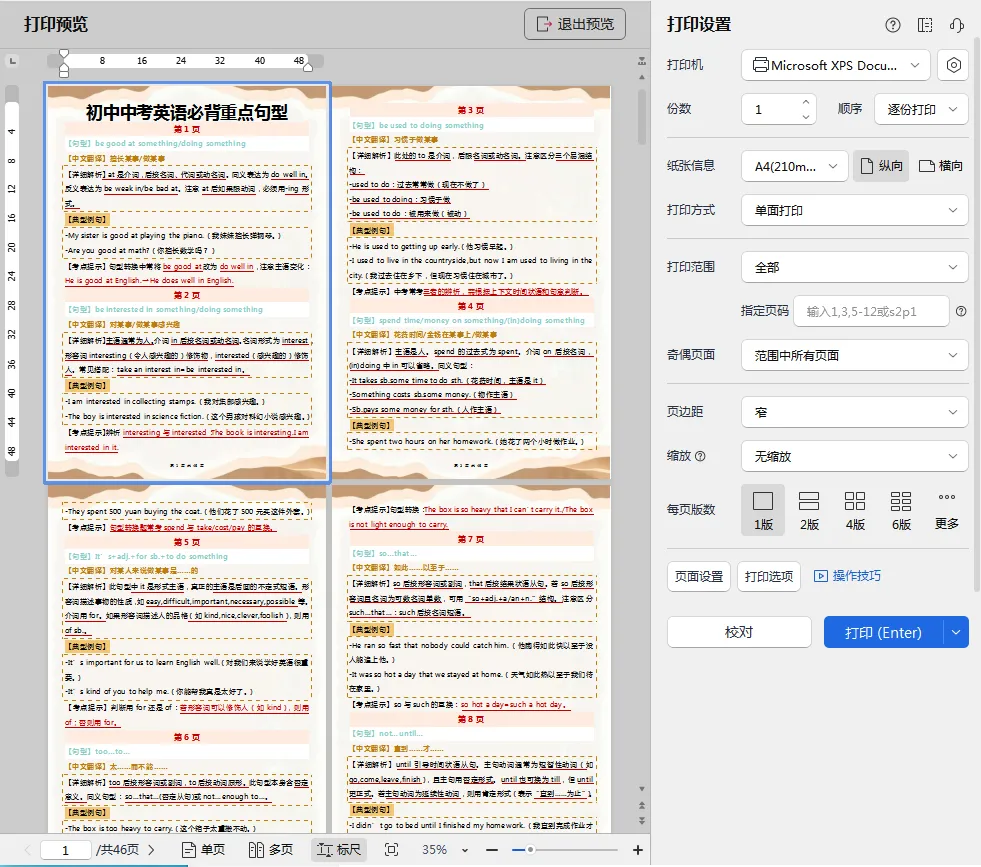
Task: Select the page 1 preview thumbnail
Action: click(x=187, y=283)
